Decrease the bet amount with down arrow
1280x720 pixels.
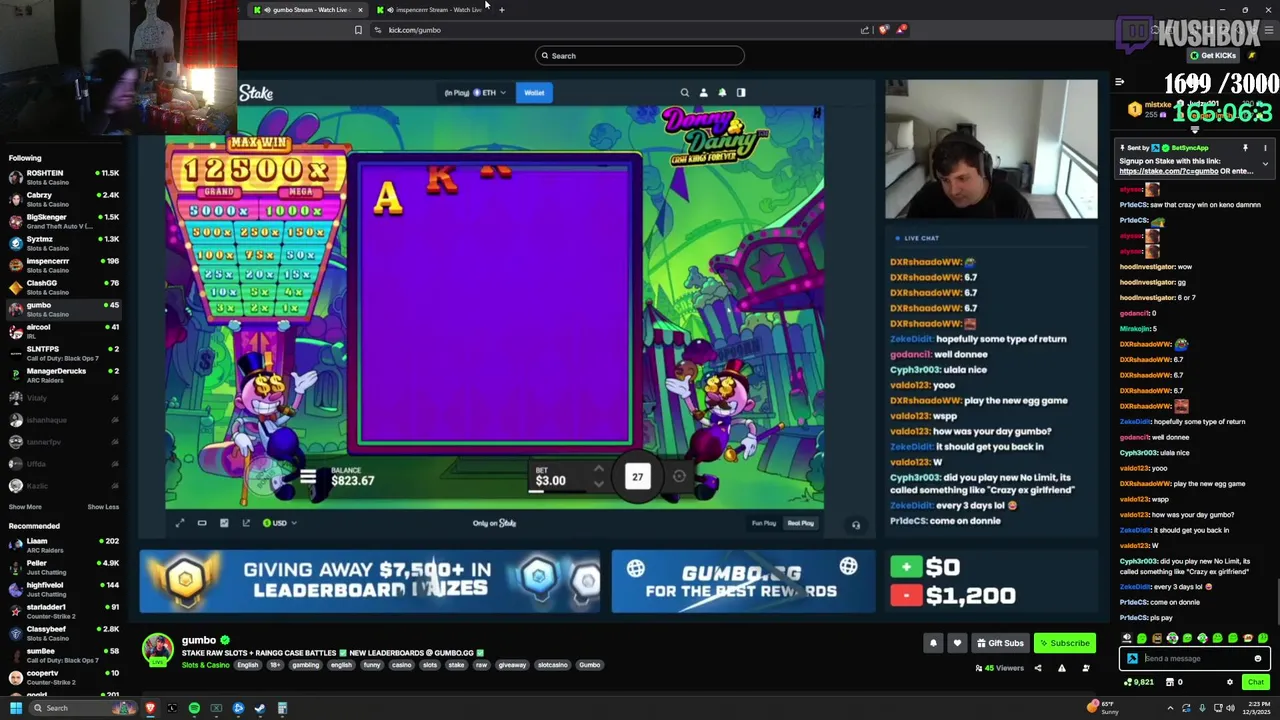pyautogui.click(x=598, y=485)
